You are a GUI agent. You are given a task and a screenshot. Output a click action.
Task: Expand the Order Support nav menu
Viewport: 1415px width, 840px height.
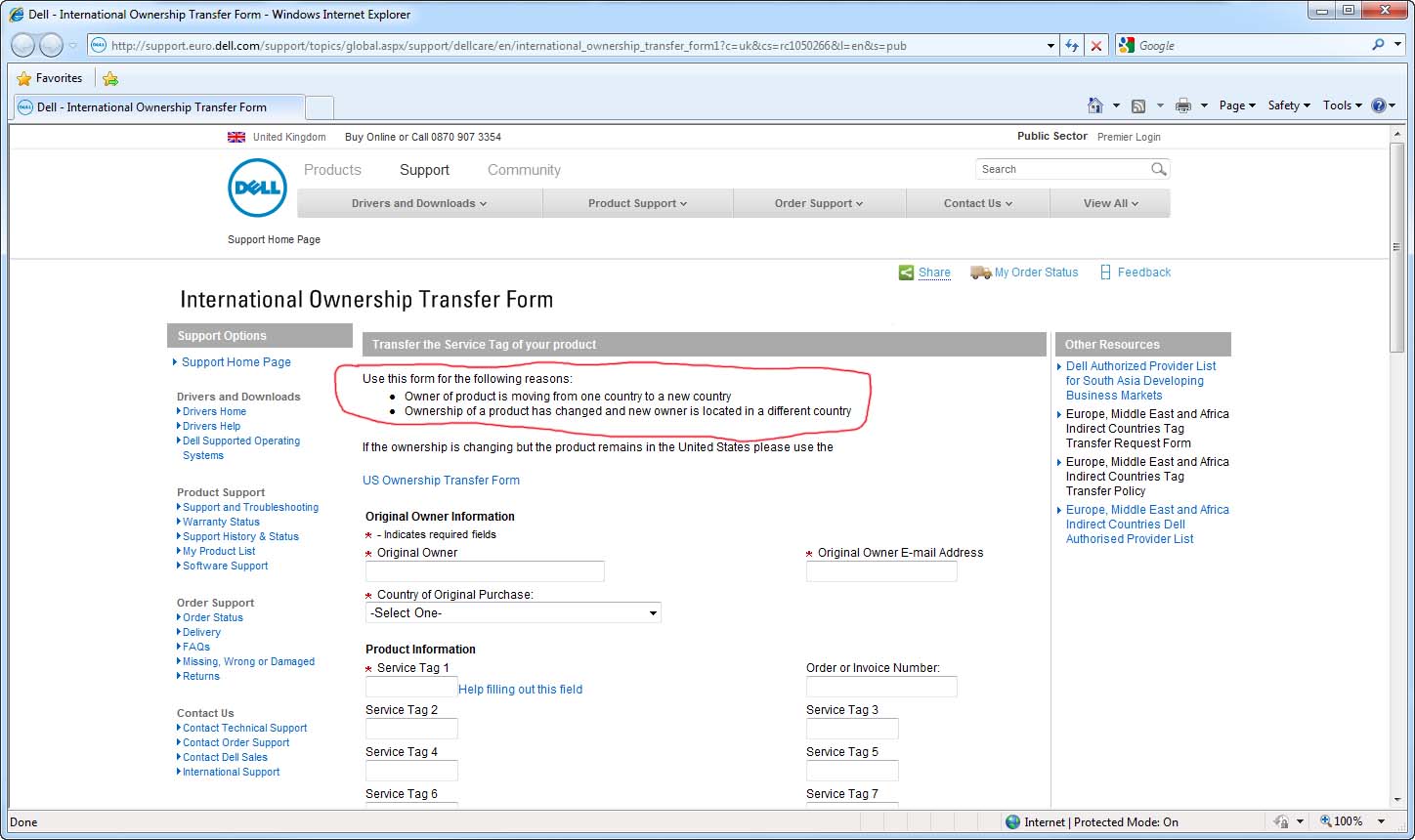pyautogui.click(x=819, y=203)
